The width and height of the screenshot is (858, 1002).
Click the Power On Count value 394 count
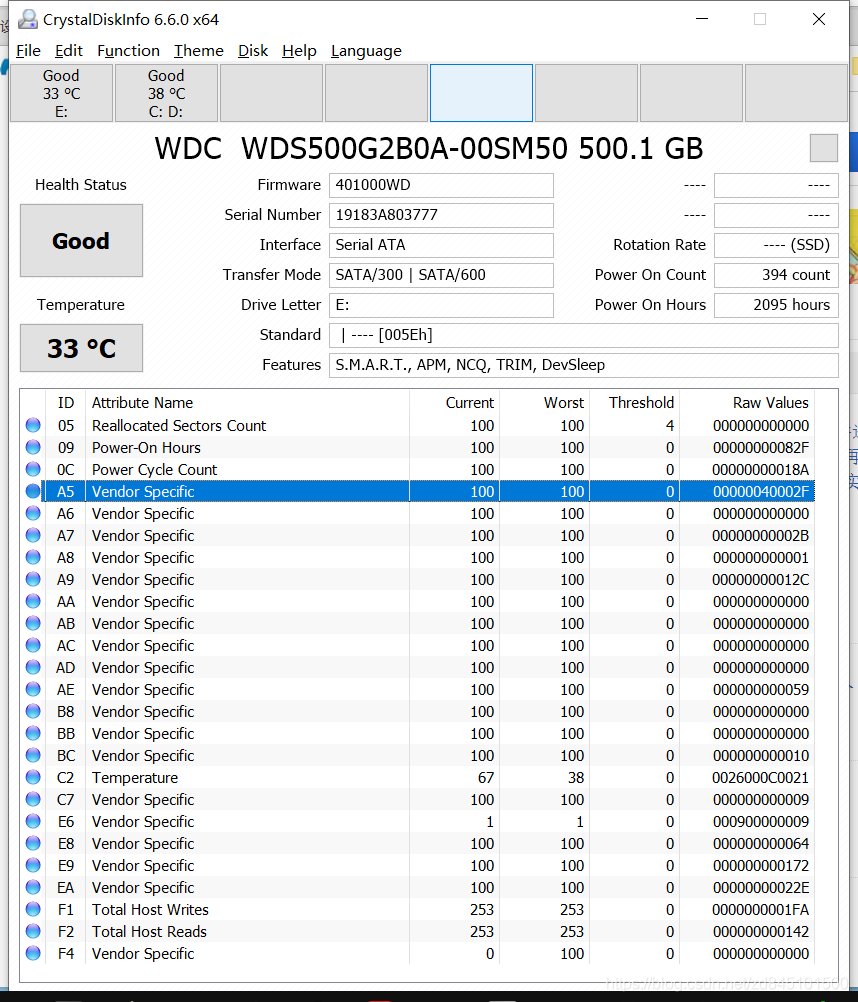point(776,275)
